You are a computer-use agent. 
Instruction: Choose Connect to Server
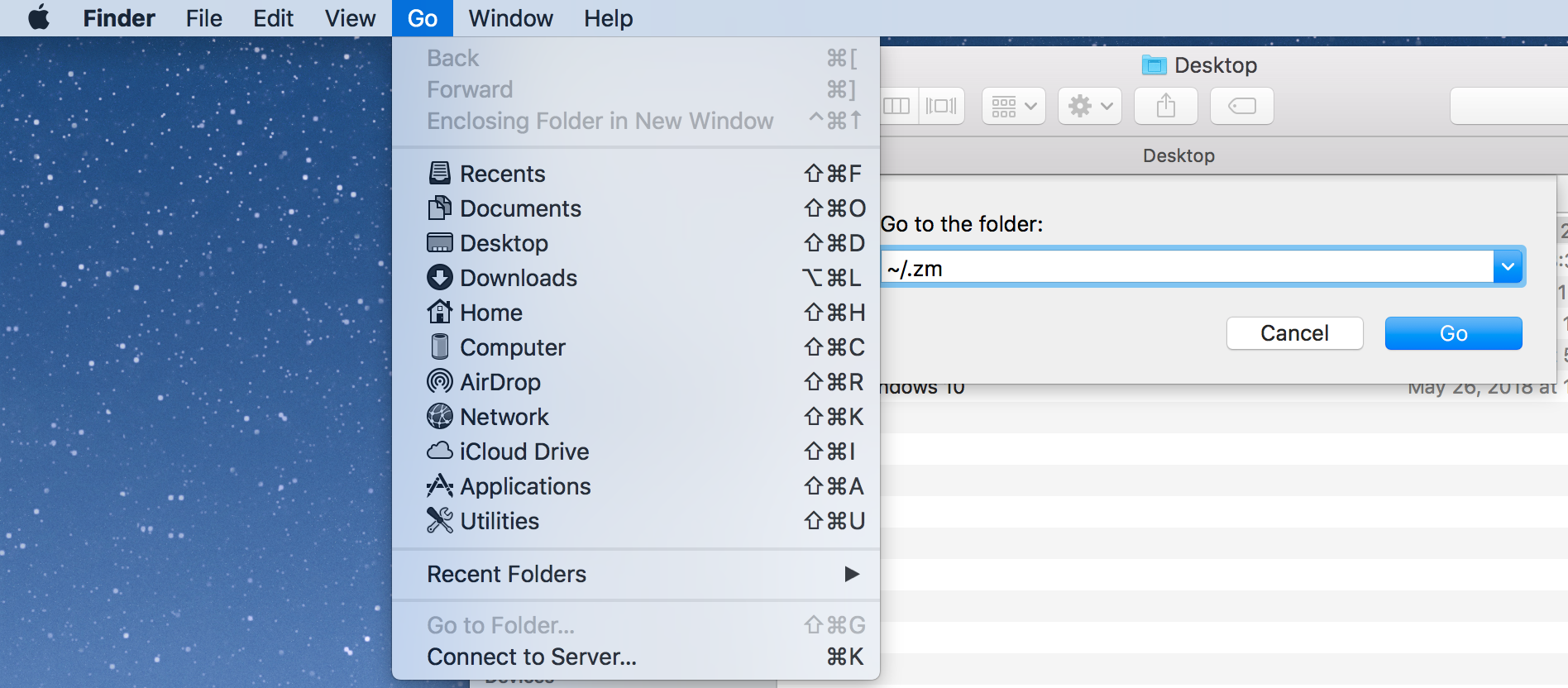point(635,657)
